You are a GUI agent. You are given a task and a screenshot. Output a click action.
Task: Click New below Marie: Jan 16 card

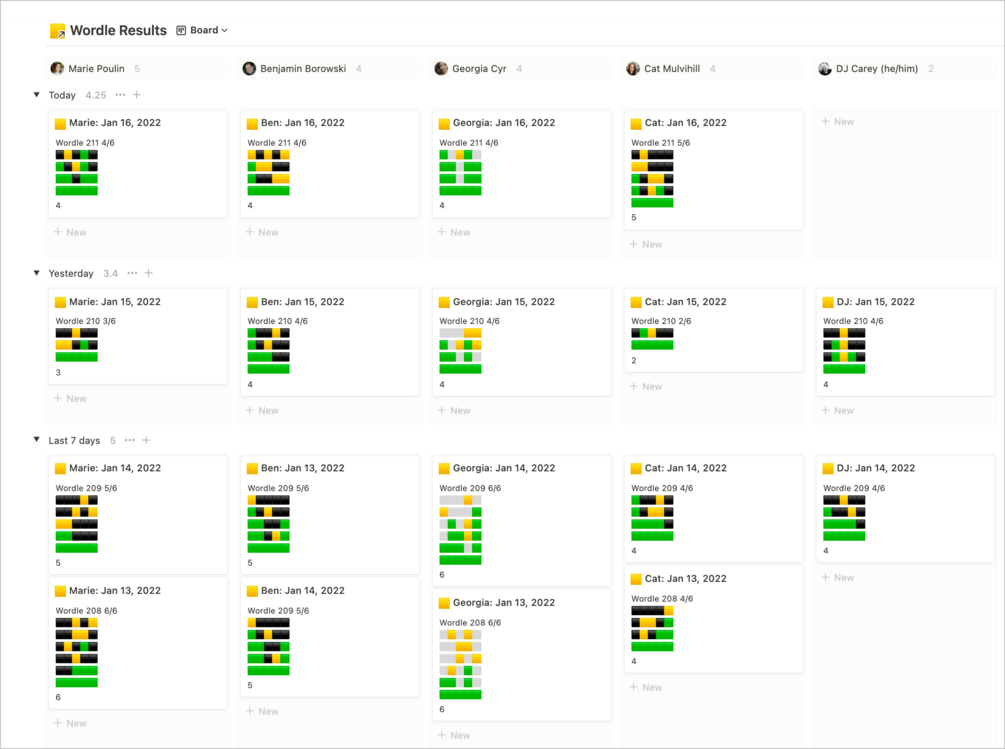tap(70, 232)
